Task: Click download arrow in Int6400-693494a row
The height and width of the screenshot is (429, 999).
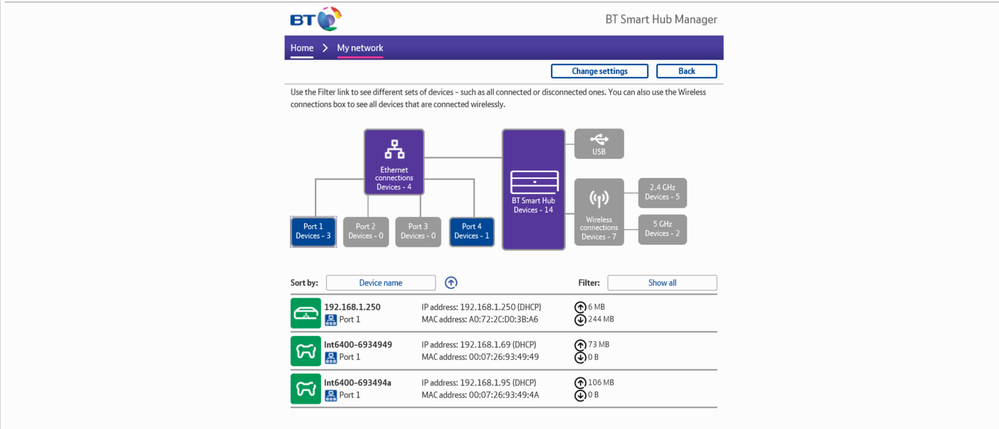Action: pos(580,395)
